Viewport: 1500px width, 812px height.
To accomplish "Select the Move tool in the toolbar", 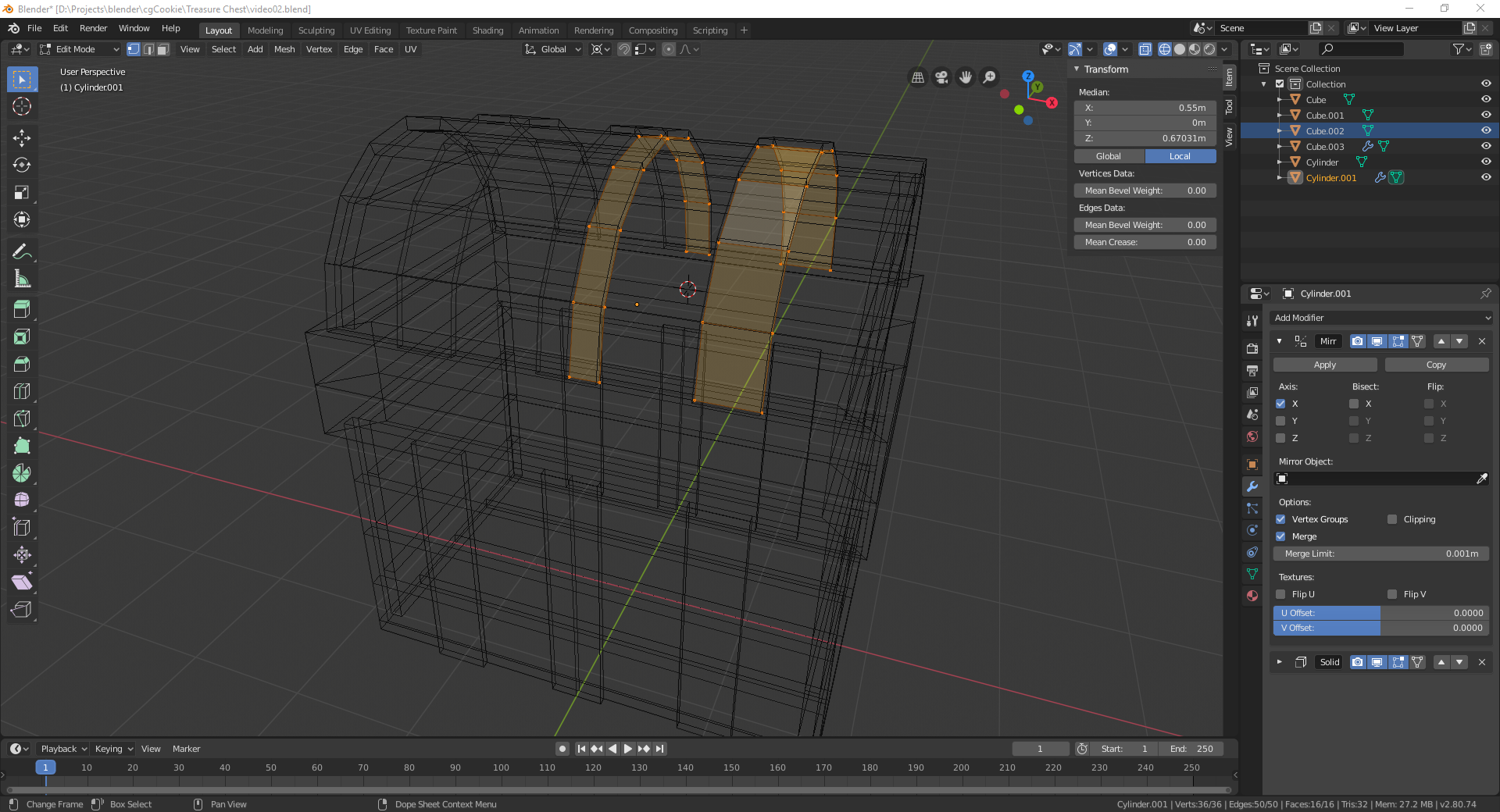I will tap(22, 138).
